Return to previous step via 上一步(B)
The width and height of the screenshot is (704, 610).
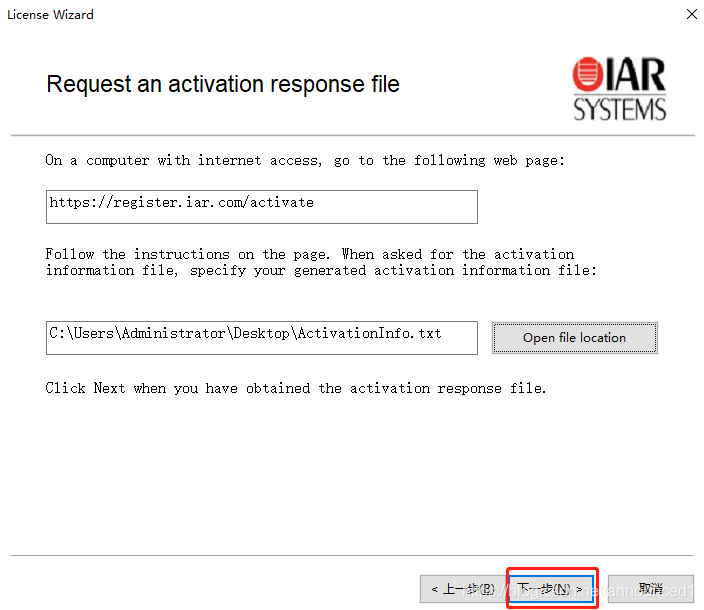[463, 588]
